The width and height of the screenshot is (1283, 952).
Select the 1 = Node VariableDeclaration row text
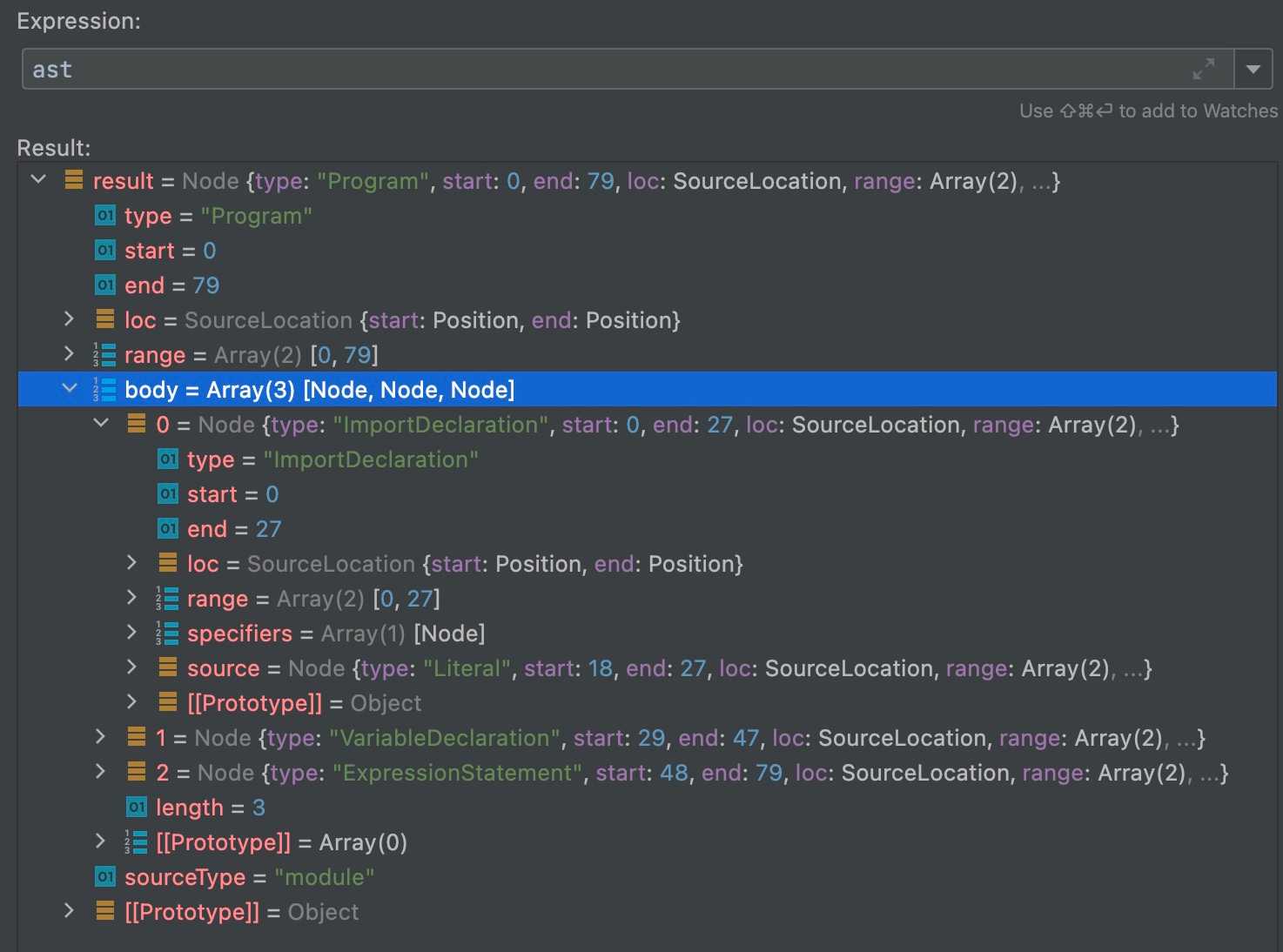(681, 738)
